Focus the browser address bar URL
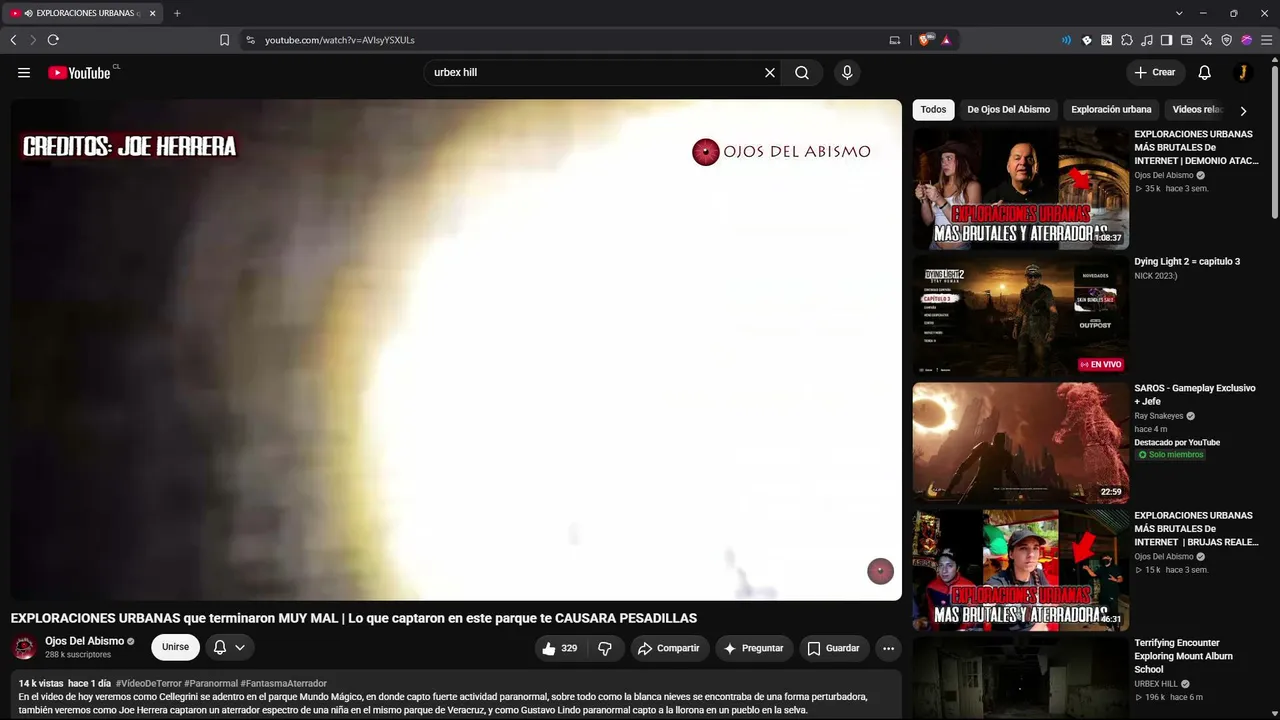This screenshot has height=720, width=1280. 340,40
